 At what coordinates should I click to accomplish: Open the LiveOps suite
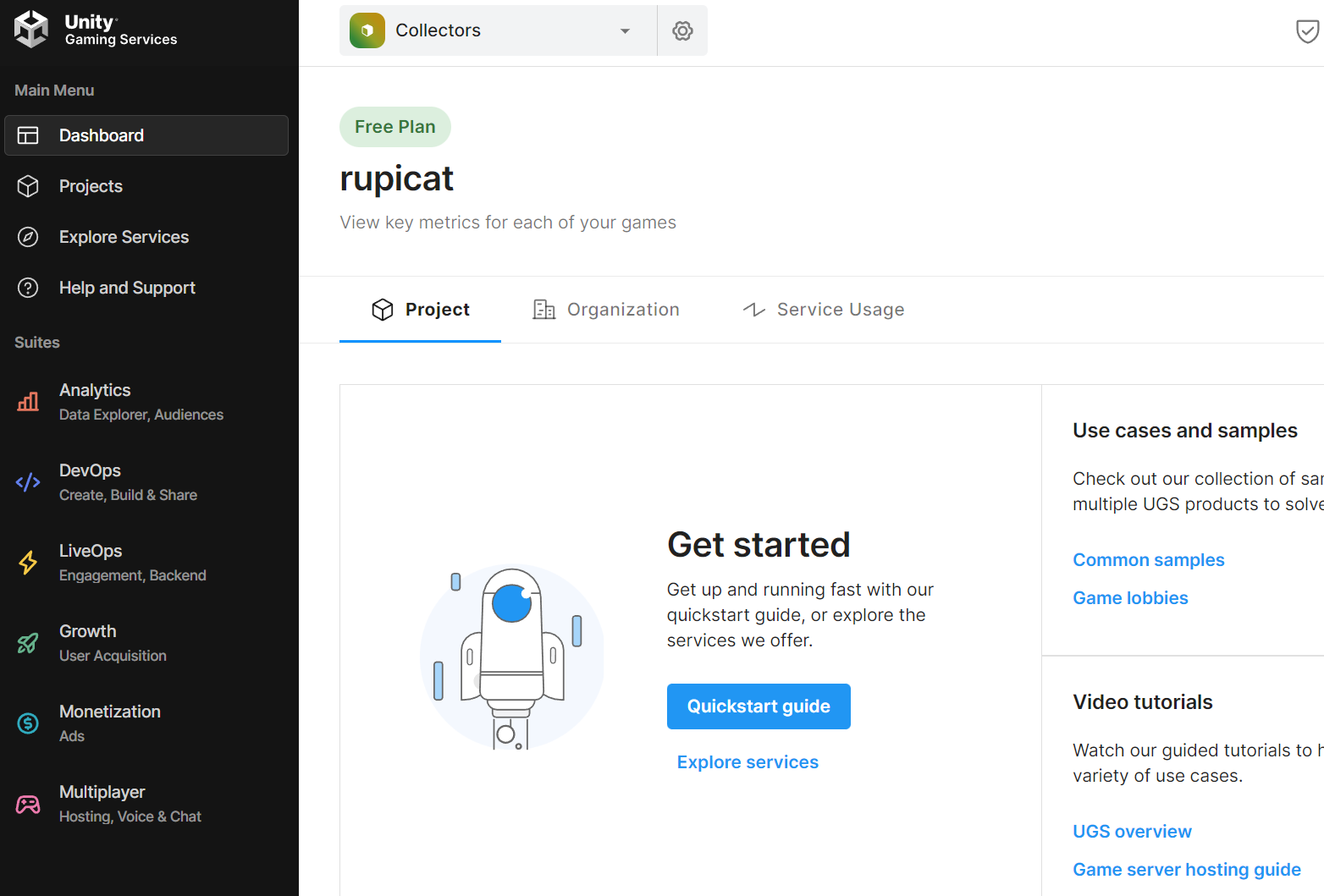click(x=146, y=563)
